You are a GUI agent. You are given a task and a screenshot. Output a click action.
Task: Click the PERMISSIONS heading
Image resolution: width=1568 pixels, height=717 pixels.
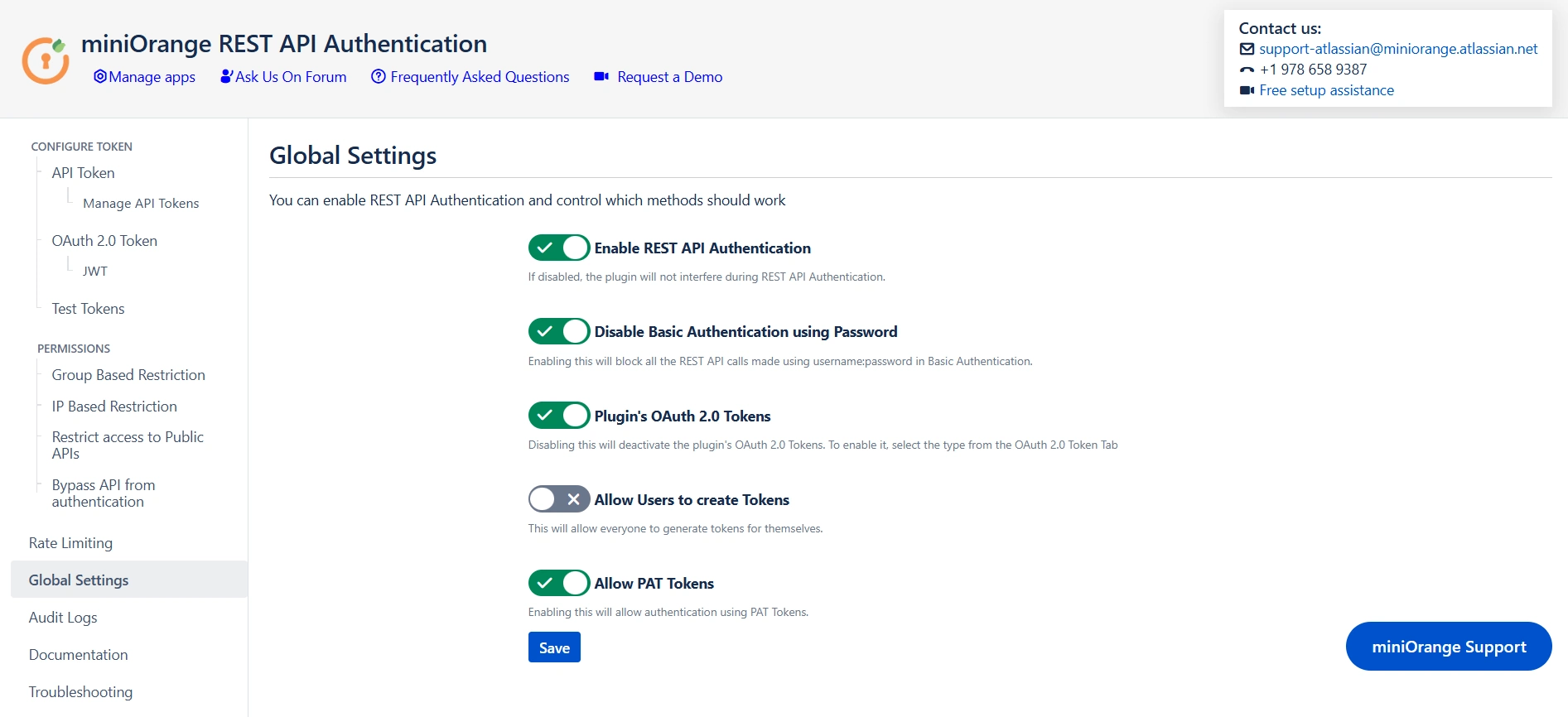74,349
